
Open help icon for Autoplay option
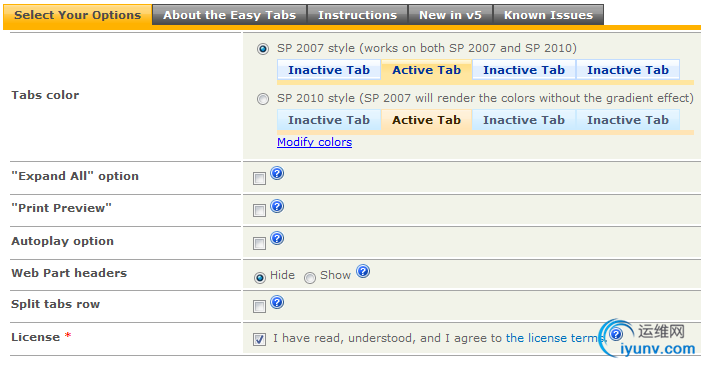click(x=277, y=238)
